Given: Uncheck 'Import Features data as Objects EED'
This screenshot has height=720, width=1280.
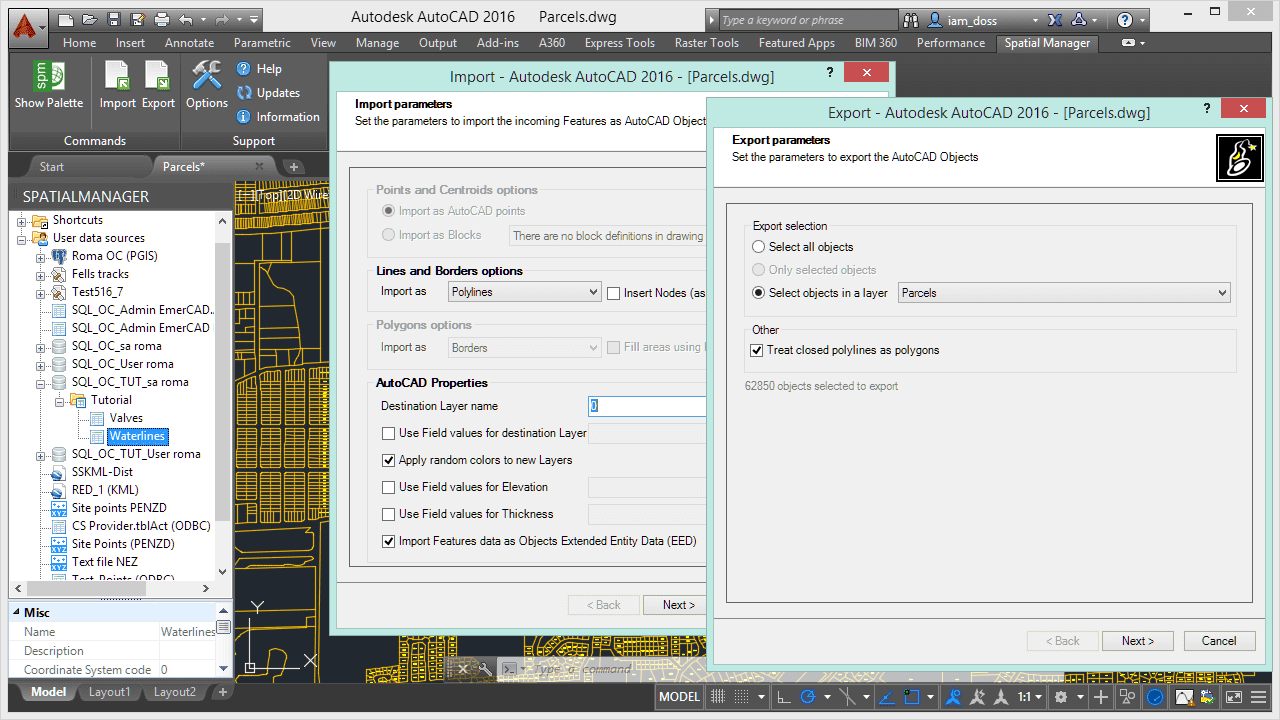Looking at the screenshot, I should pyautogui.click(x=389, y=541).
